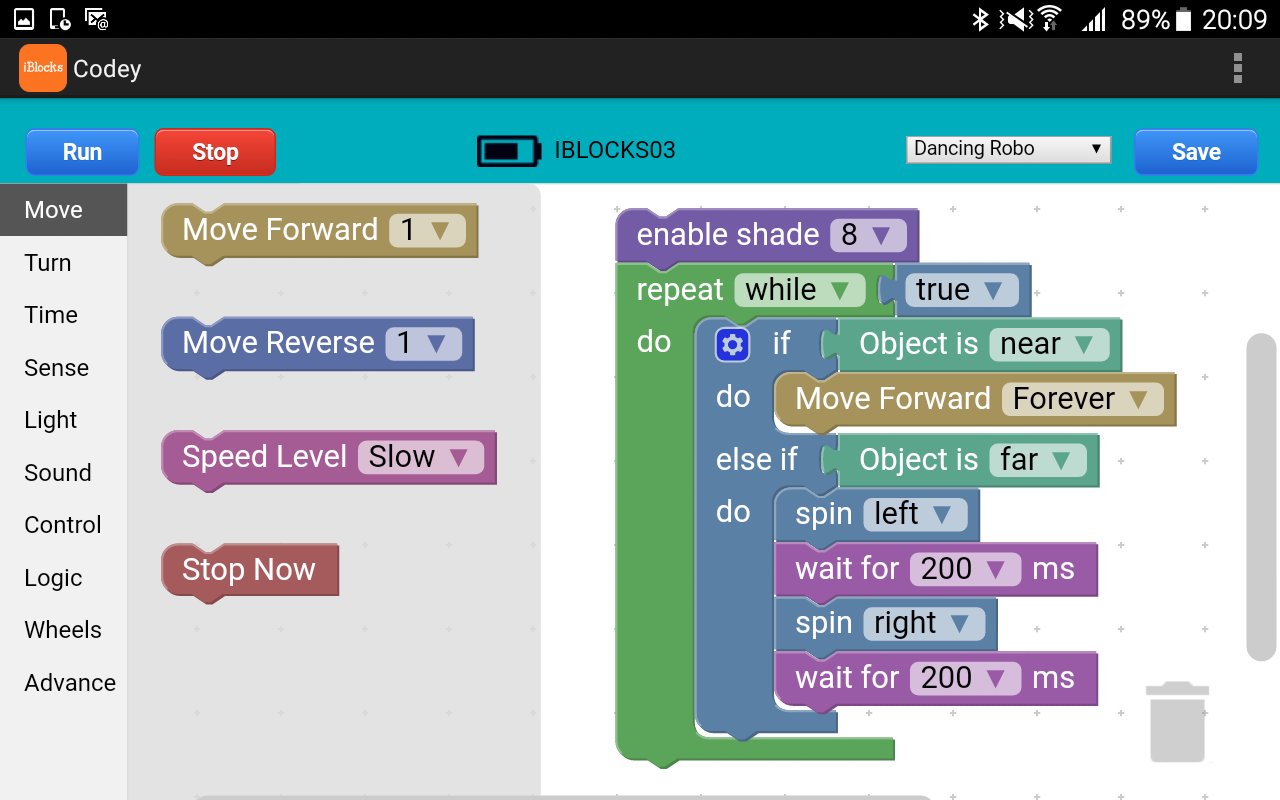
Task: Open the Object is near dropdown
Action: coord(1049,344)
